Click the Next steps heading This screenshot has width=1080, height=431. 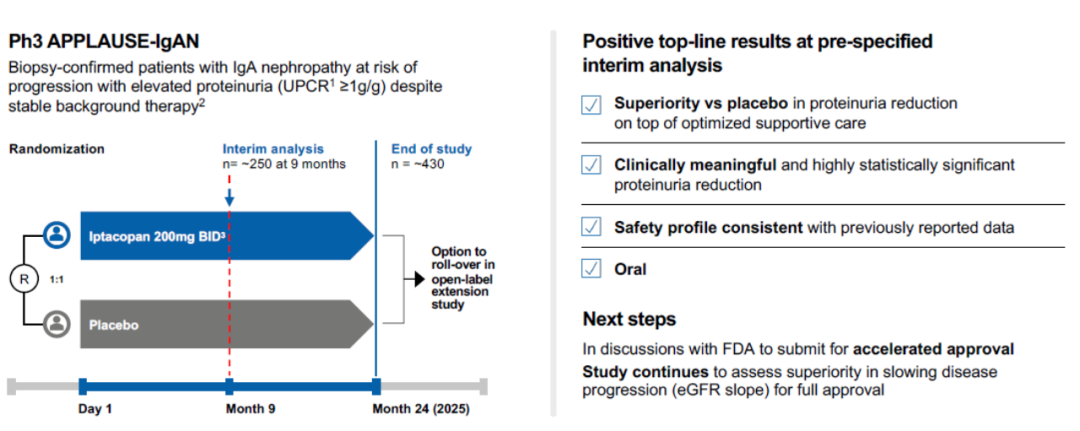629,319
